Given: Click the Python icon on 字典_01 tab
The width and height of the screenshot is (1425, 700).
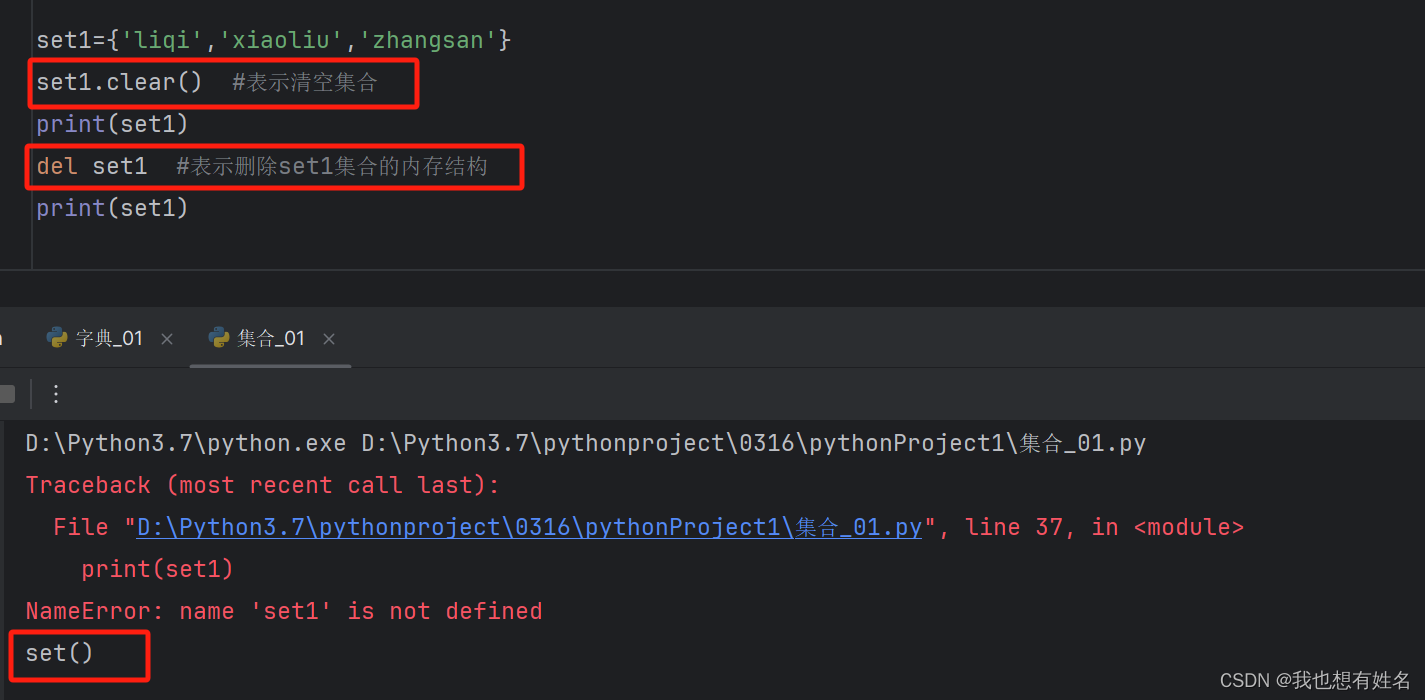Looking at the screenshot, I should pyautogui.click(x=57, y=338).
